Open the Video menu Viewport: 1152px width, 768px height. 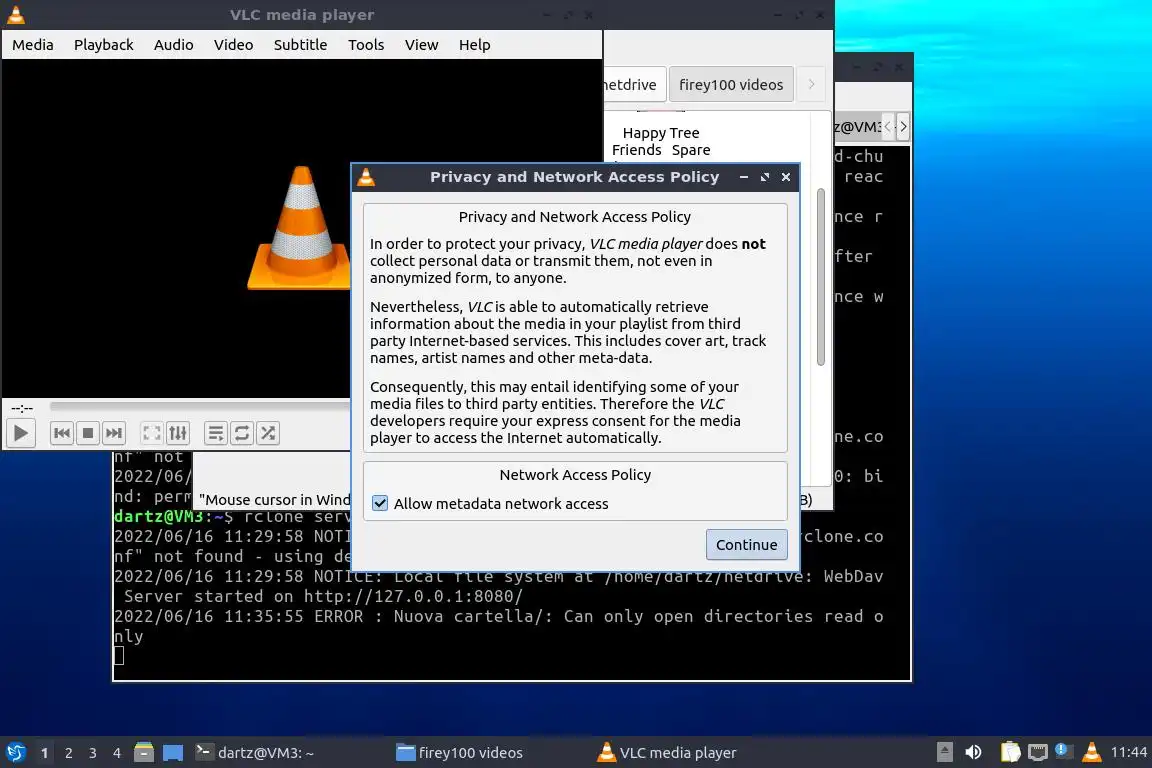click(234, 45)
